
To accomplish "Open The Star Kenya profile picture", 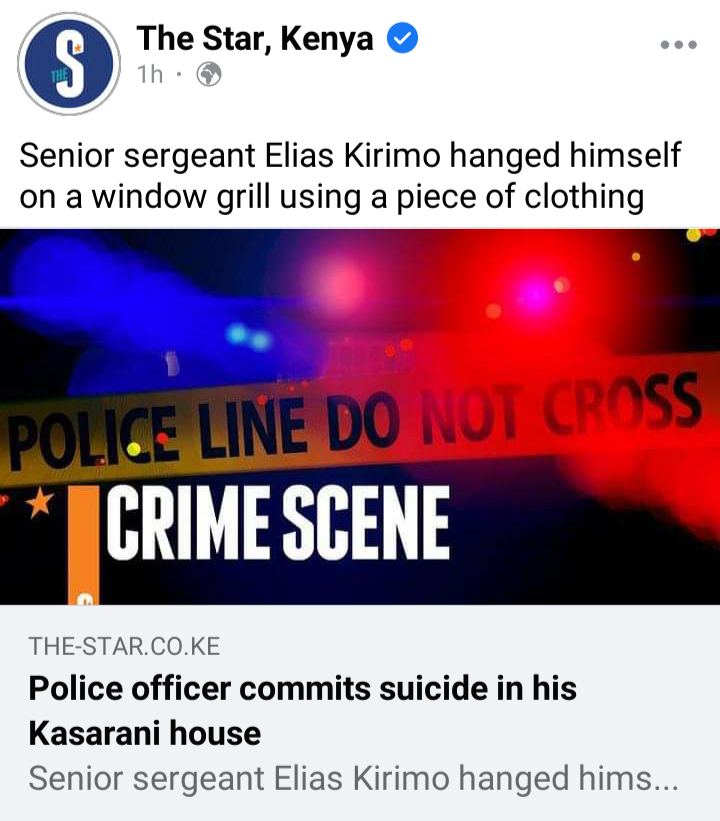I will tap(69, 64).
